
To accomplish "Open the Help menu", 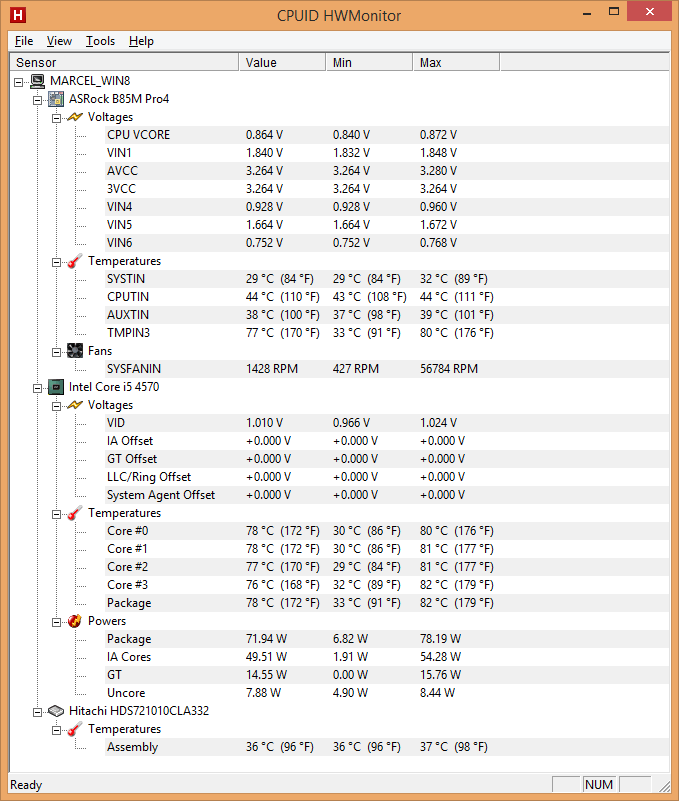I will tap(141, 41).
